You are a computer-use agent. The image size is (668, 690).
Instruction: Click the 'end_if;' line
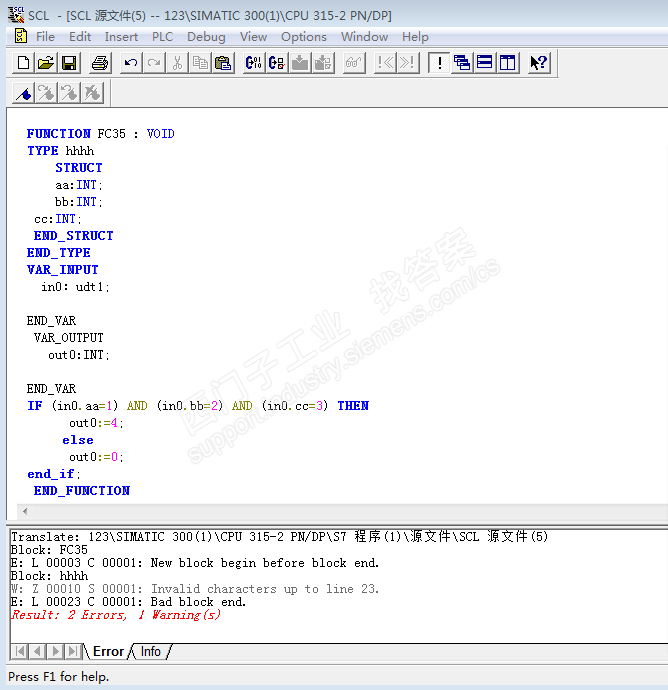click(x=54, y=474)
